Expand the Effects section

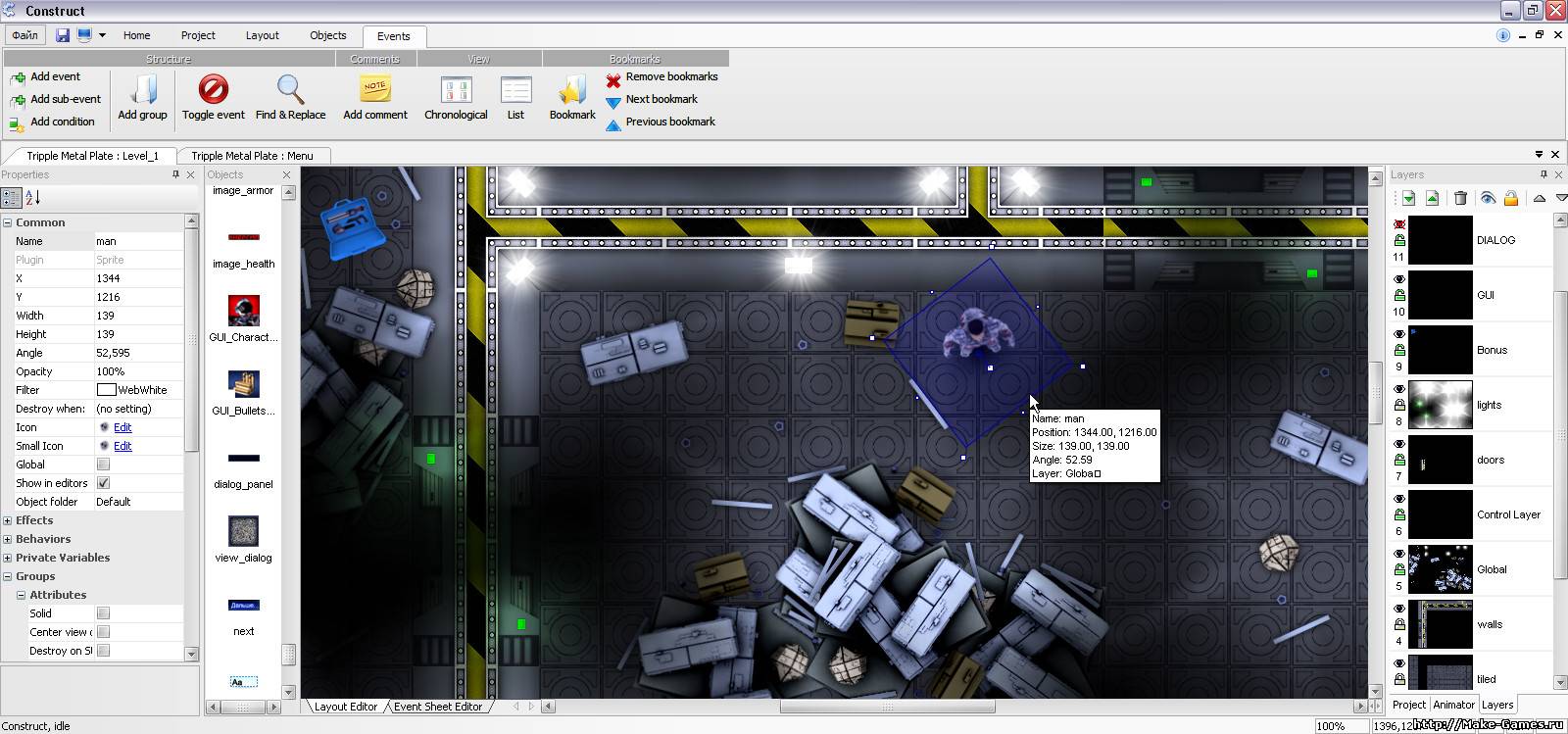pos(8,520)
